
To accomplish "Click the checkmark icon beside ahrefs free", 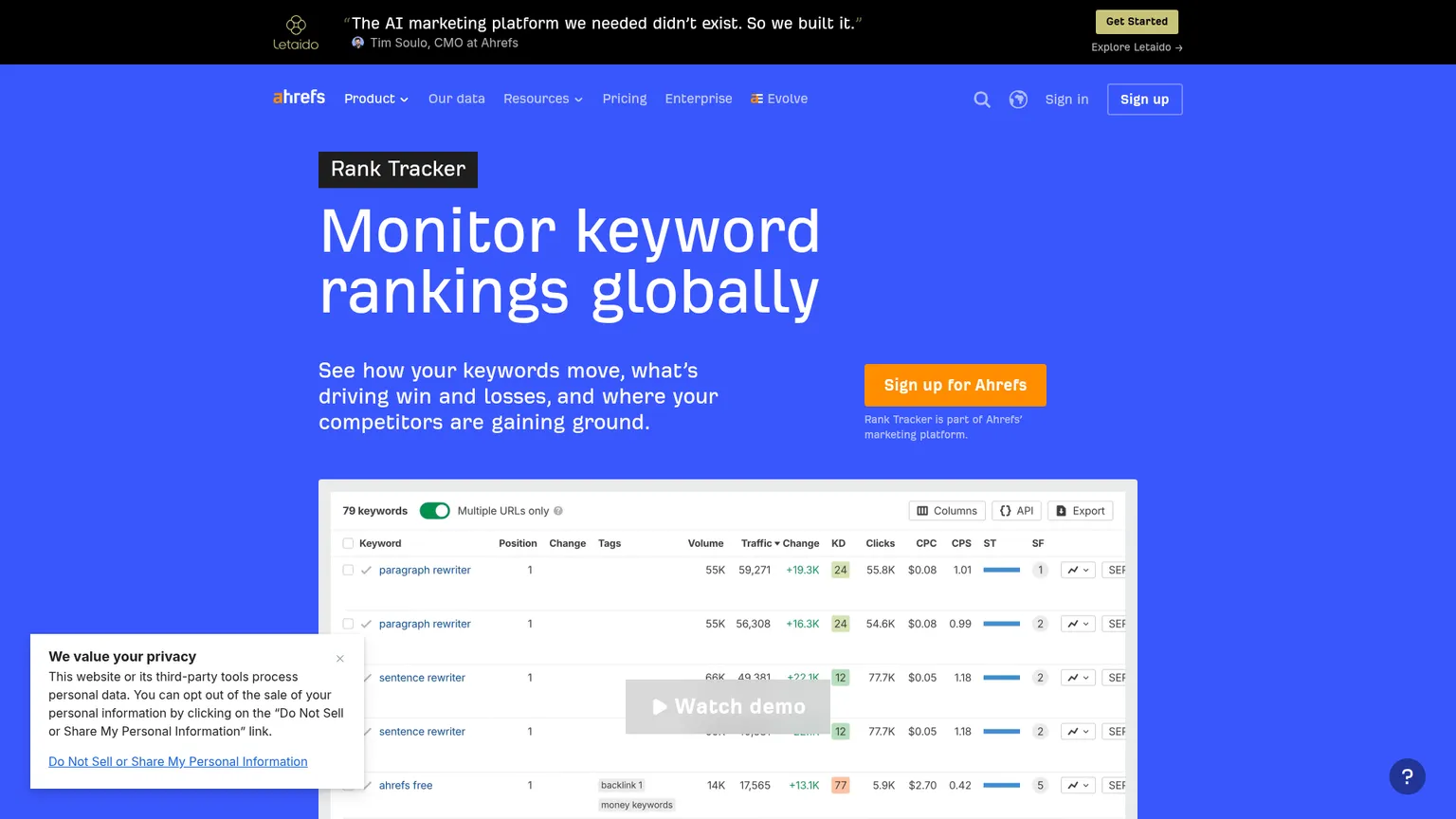I will 367,785.
